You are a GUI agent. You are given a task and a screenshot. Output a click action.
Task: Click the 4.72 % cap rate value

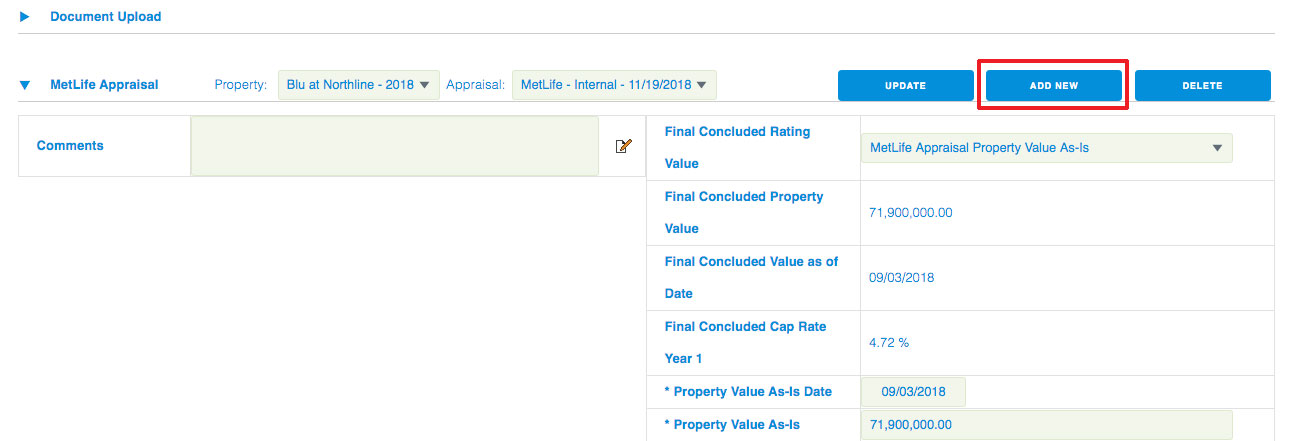coord(889,343)
